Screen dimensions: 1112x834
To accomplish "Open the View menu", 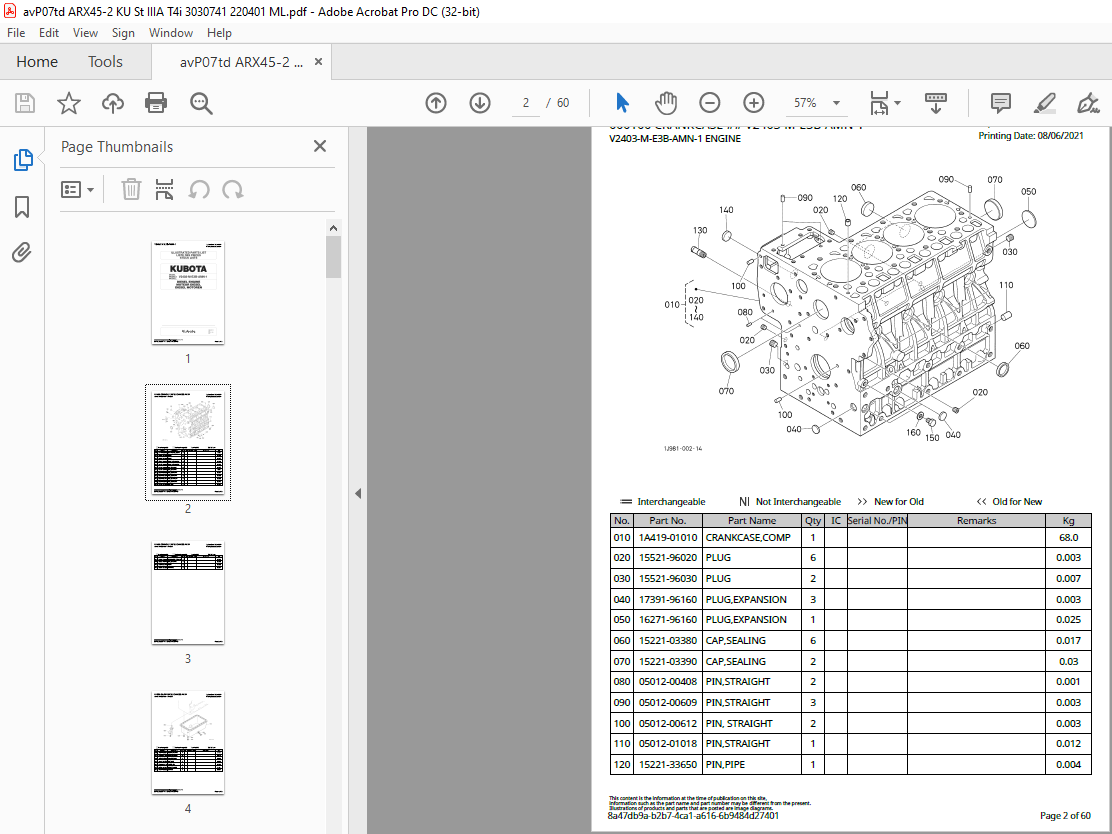I will (x=85, y=33).
